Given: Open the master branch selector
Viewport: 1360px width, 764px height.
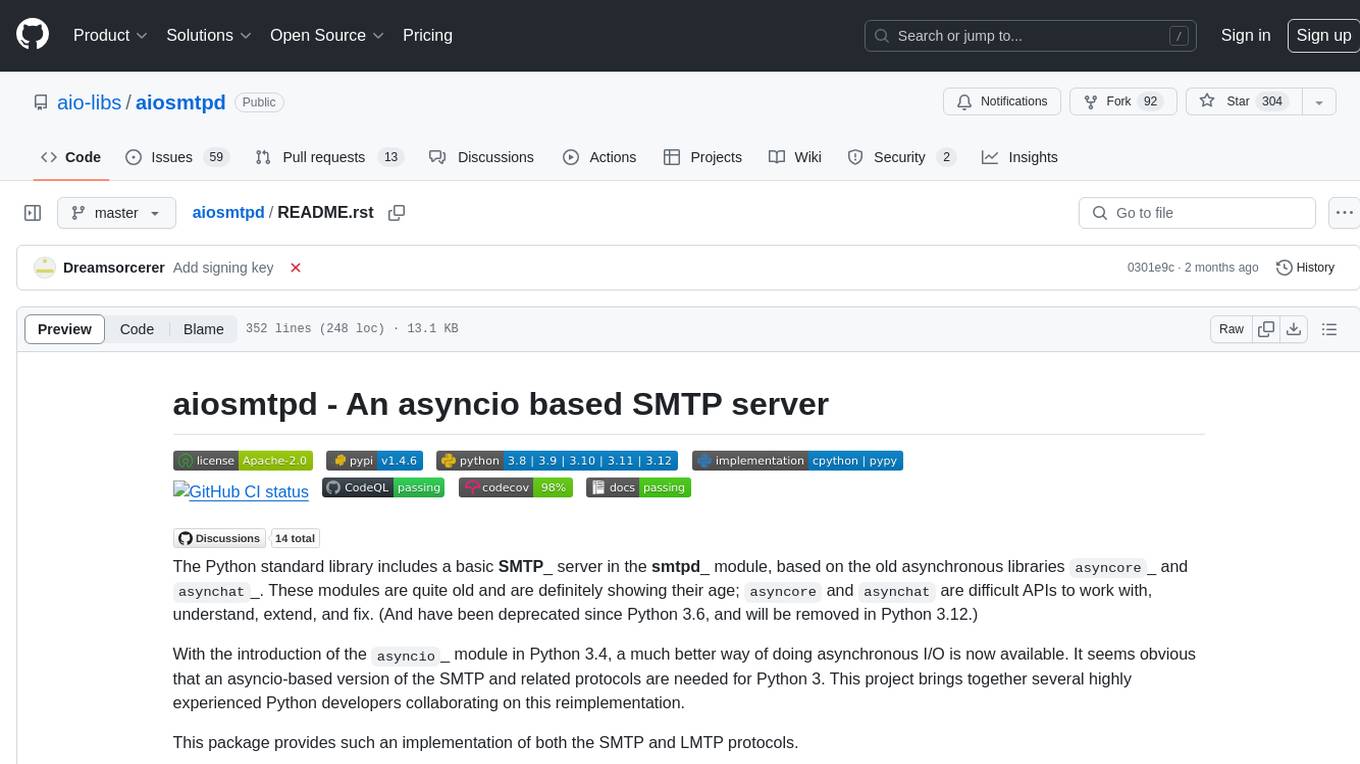Looking at the screenshot, I should [117, 213].
